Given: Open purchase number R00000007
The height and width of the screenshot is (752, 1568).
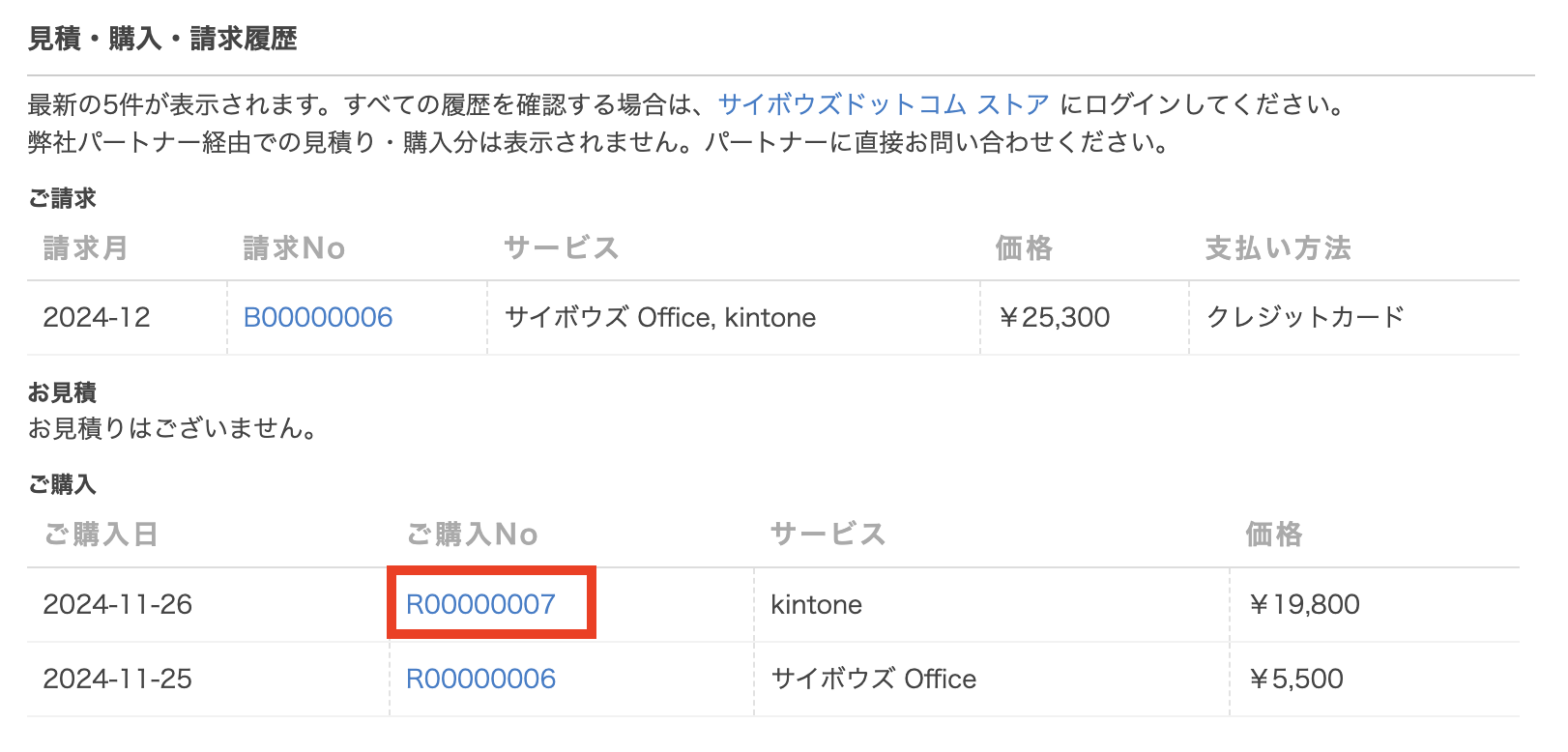Looking at the screenshot, I should (480, 604).
